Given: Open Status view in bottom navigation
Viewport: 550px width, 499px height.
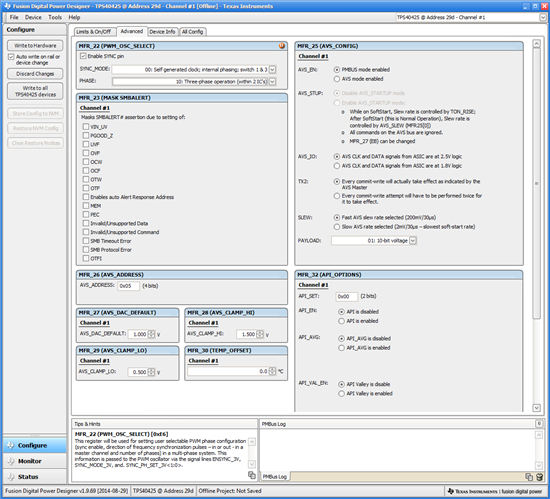Looking at the screenshot, I should click(34, 477).
